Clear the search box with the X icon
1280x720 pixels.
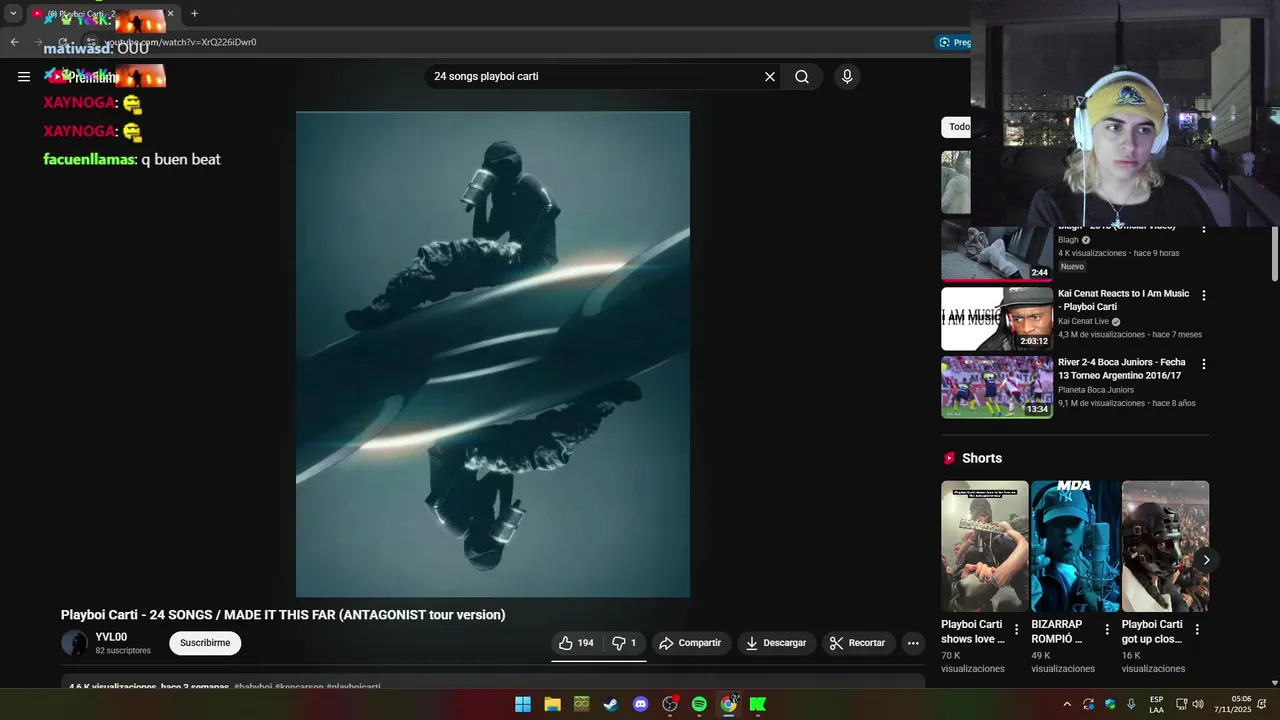[770, 77]
